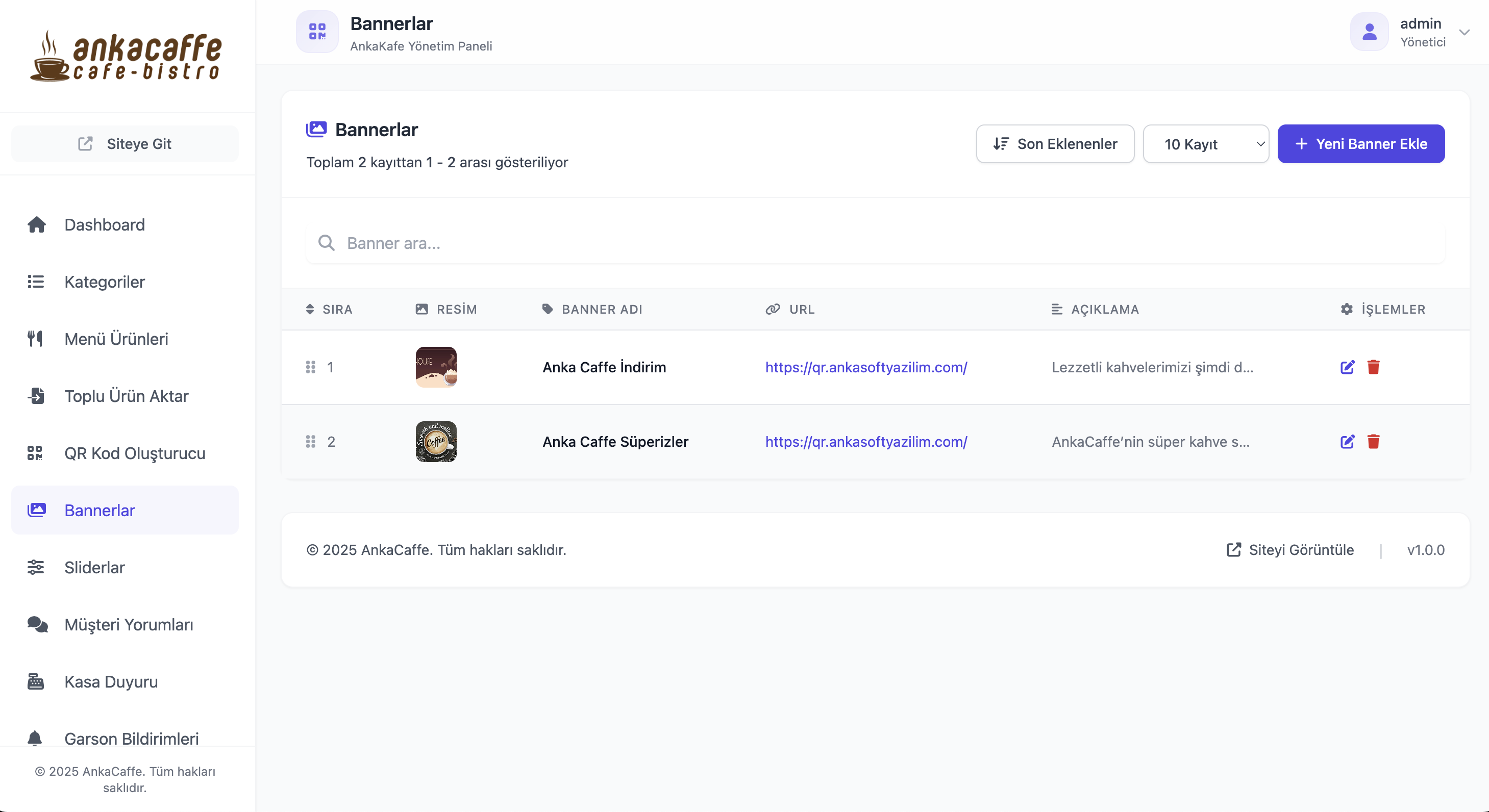Open Menü Ürünleri in the sidebar
Image resolution: width=1489 pixels, height=812 pixels.
[125, 339]
